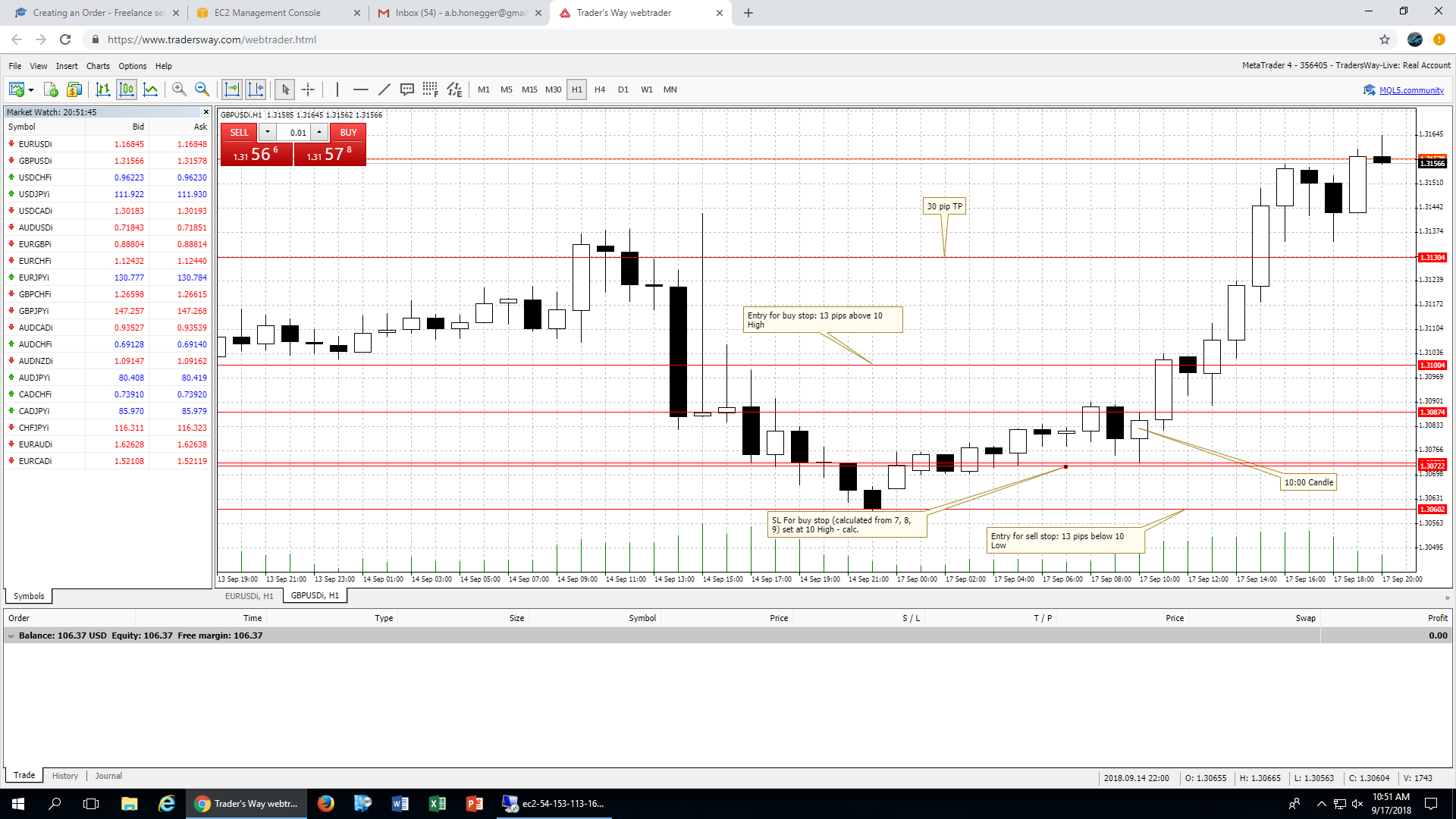
Task: Select the crosshair tool
Action: (x=308, y=89)
